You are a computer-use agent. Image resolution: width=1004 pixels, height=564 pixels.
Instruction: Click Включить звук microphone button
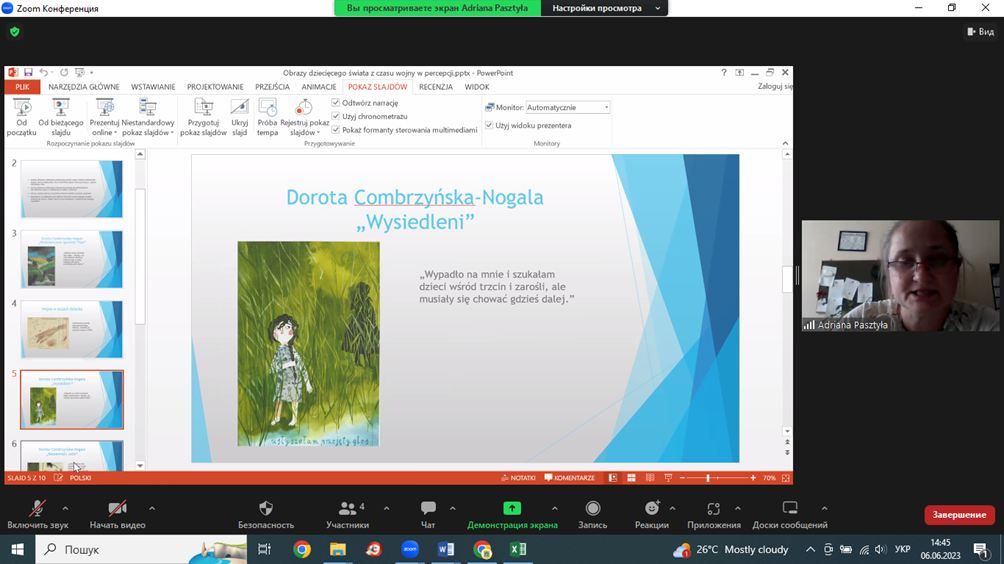[38, 515]
